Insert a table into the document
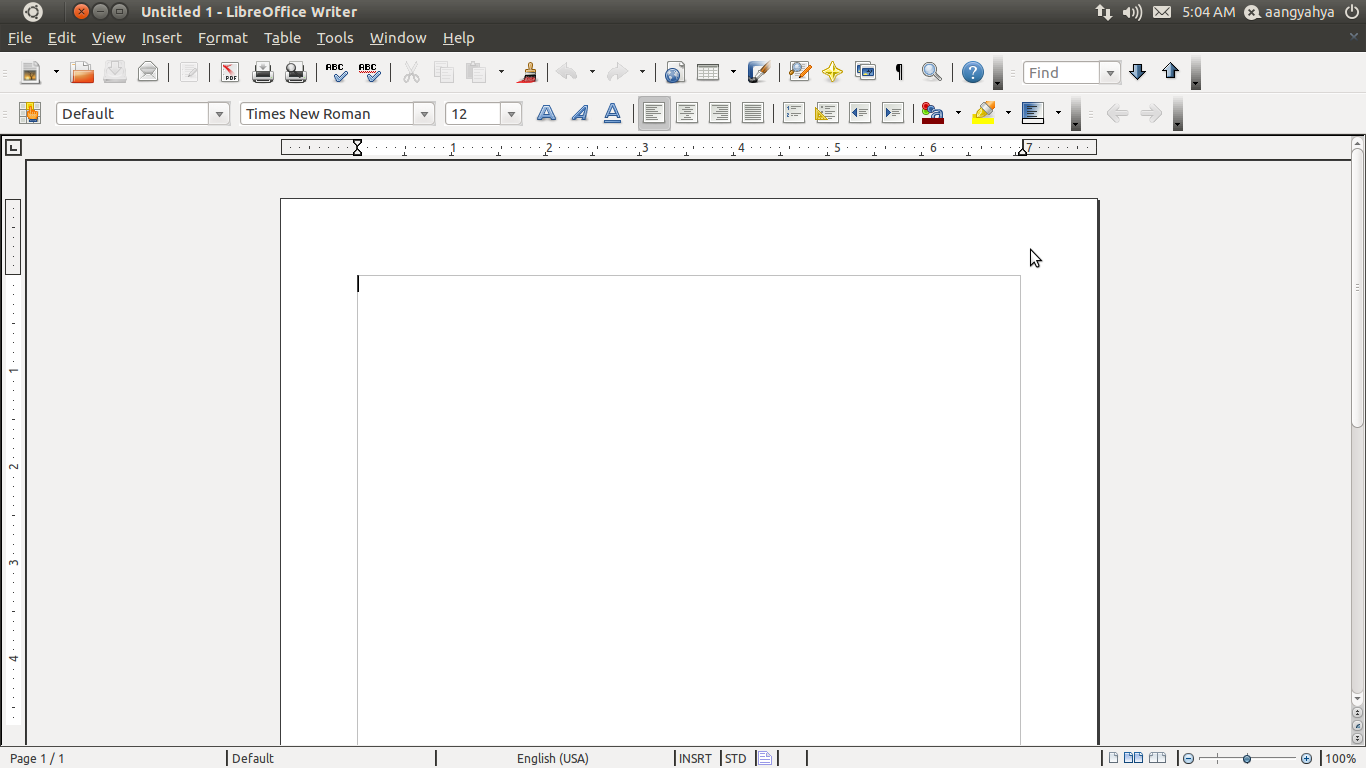The height and width of the screenshot is (768, 1366). click(x=709, y=72)
